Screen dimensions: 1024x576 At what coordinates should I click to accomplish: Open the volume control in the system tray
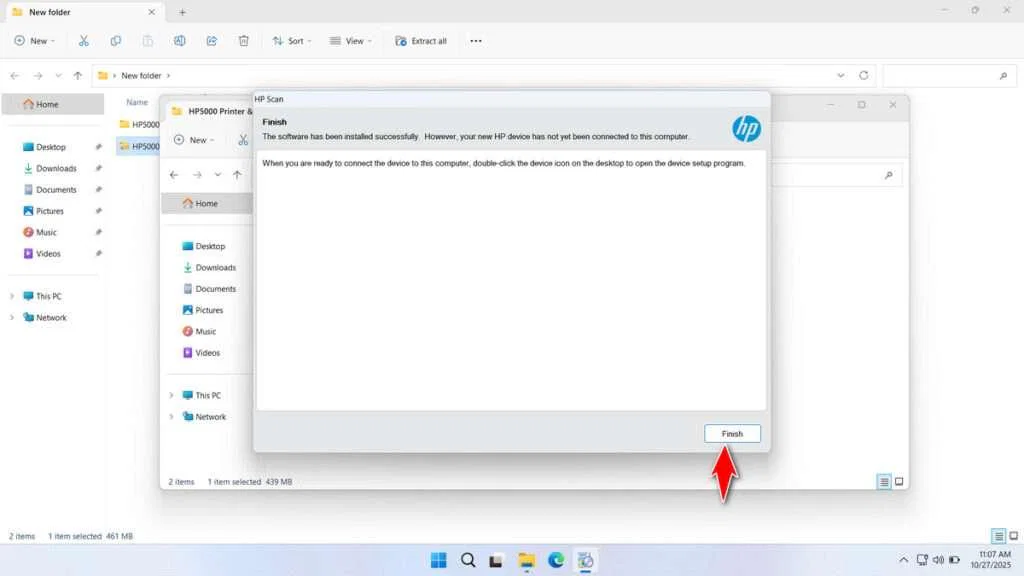937,559
